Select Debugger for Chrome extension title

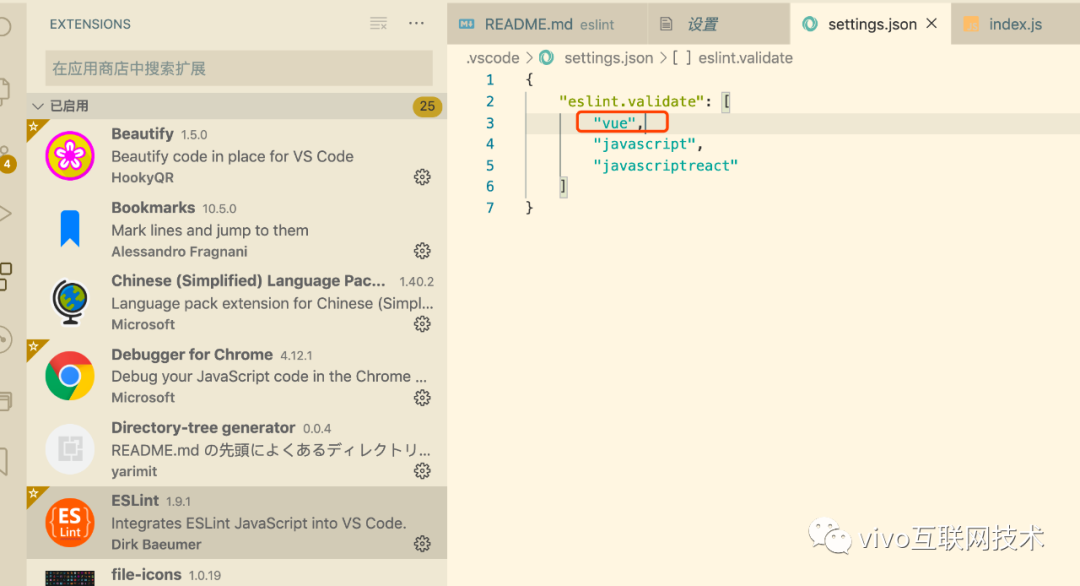pyautogui.click(x=192, y=355)
